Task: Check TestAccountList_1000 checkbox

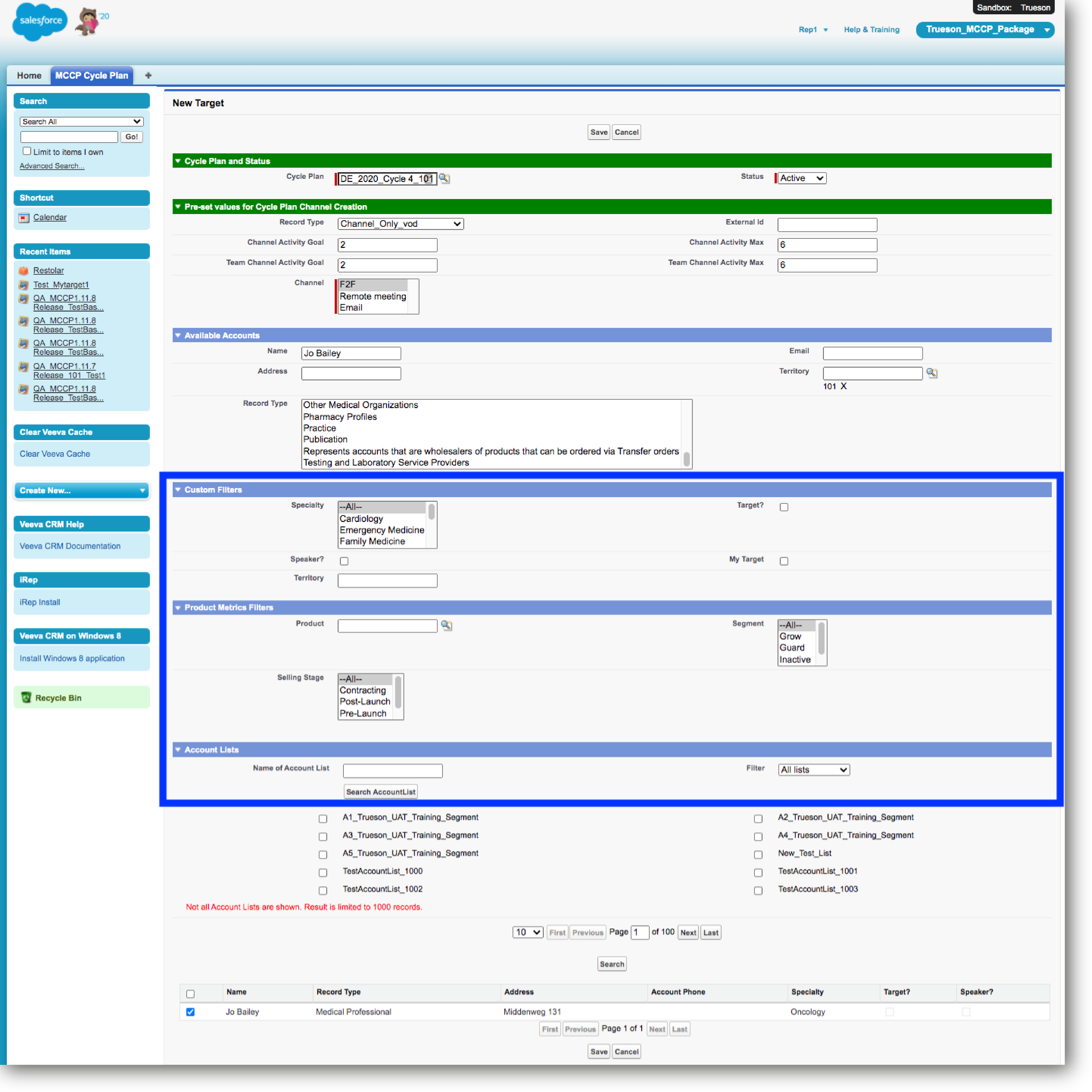Action: click(323, 873)
